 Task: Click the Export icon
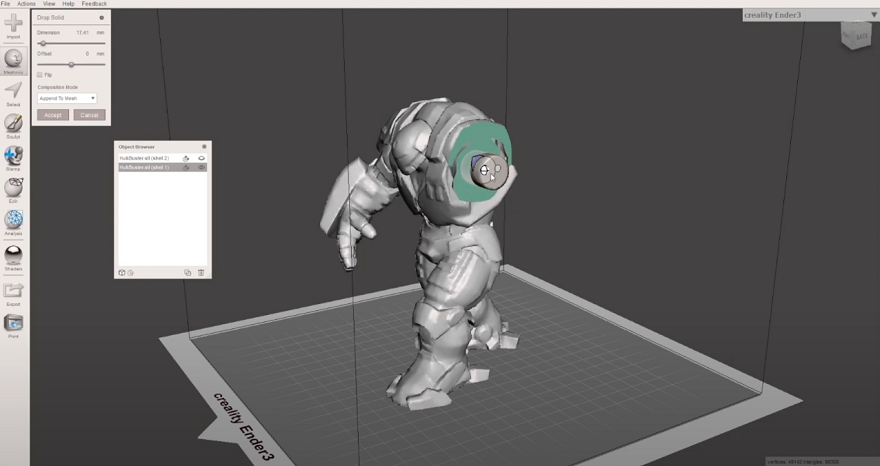[13, 290]
